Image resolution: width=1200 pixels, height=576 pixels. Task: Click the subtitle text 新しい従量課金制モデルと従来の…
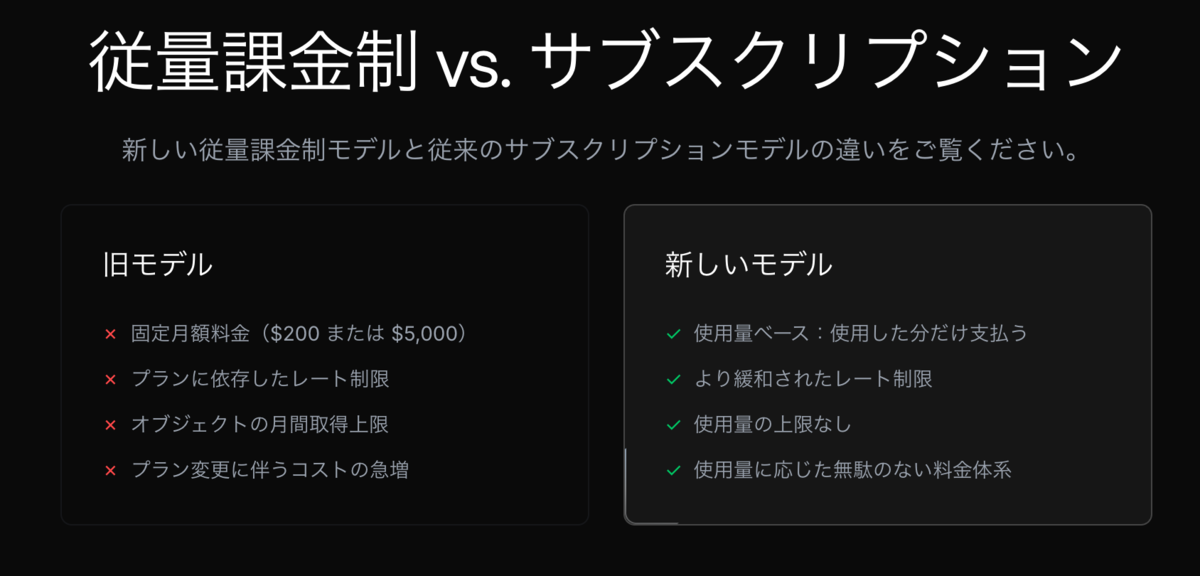pos(600,152)
